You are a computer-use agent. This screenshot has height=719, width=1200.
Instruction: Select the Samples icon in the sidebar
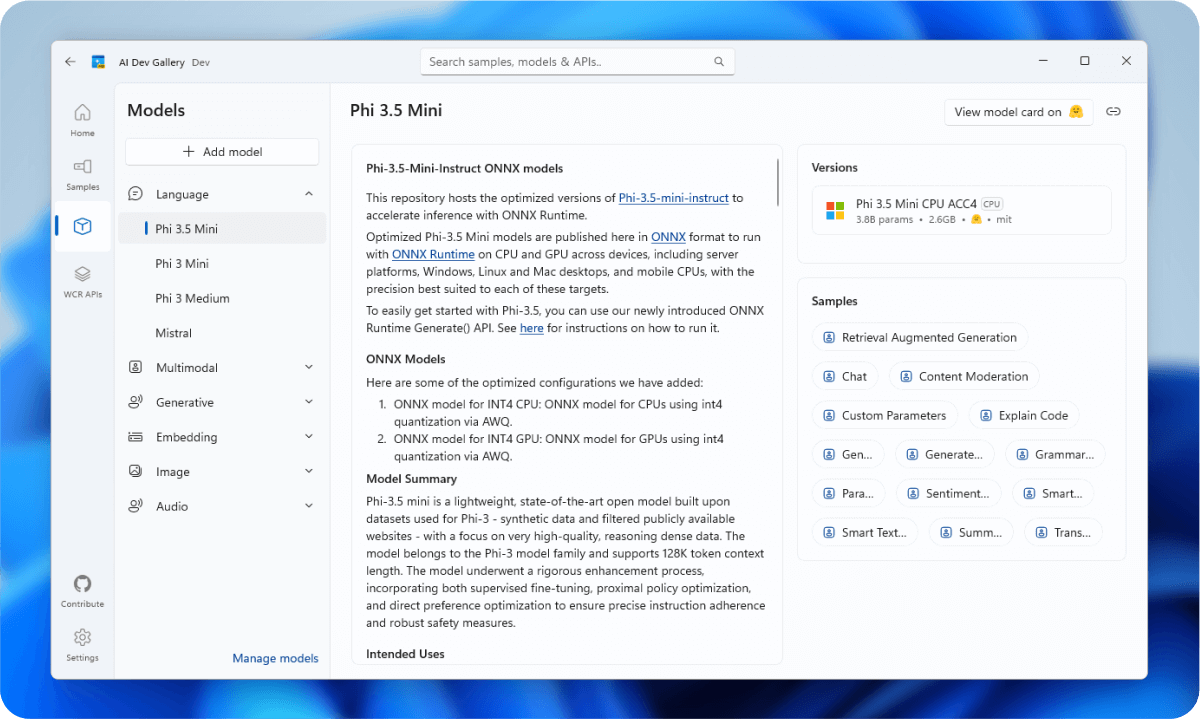(82, 170)
